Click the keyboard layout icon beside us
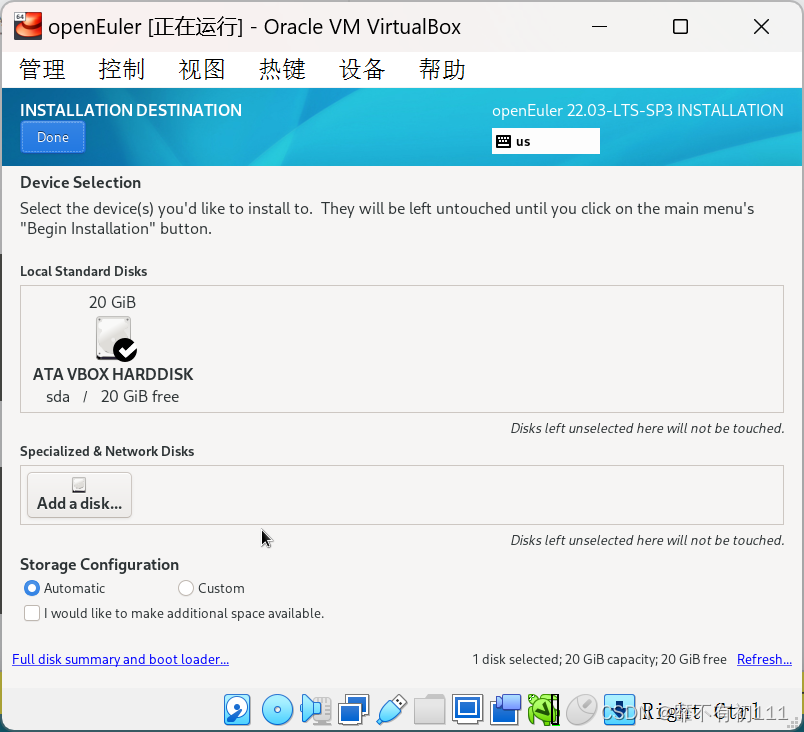 504,141
